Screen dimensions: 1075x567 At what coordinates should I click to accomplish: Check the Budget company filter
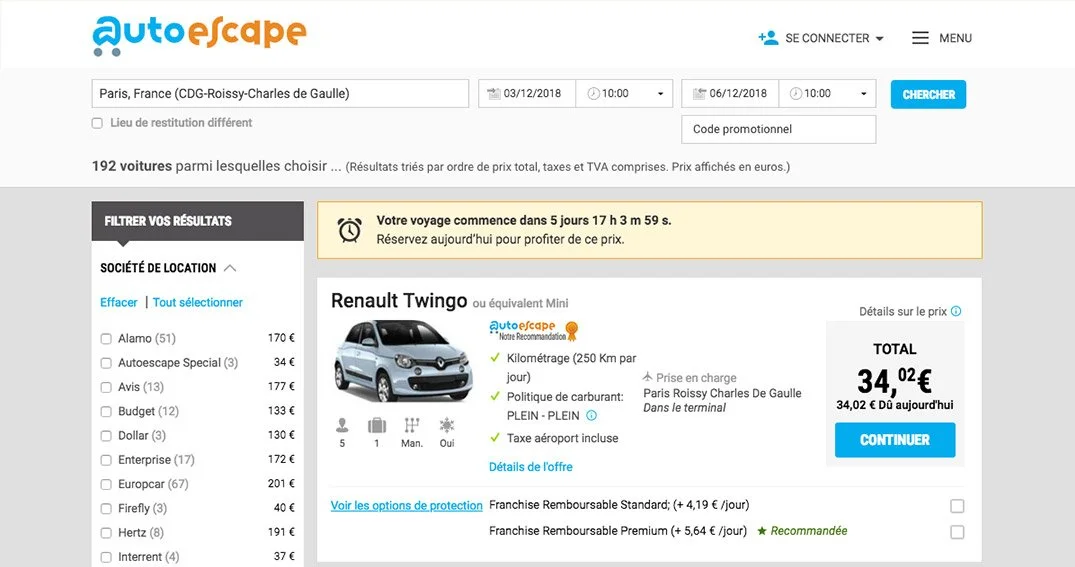point(106,411)
